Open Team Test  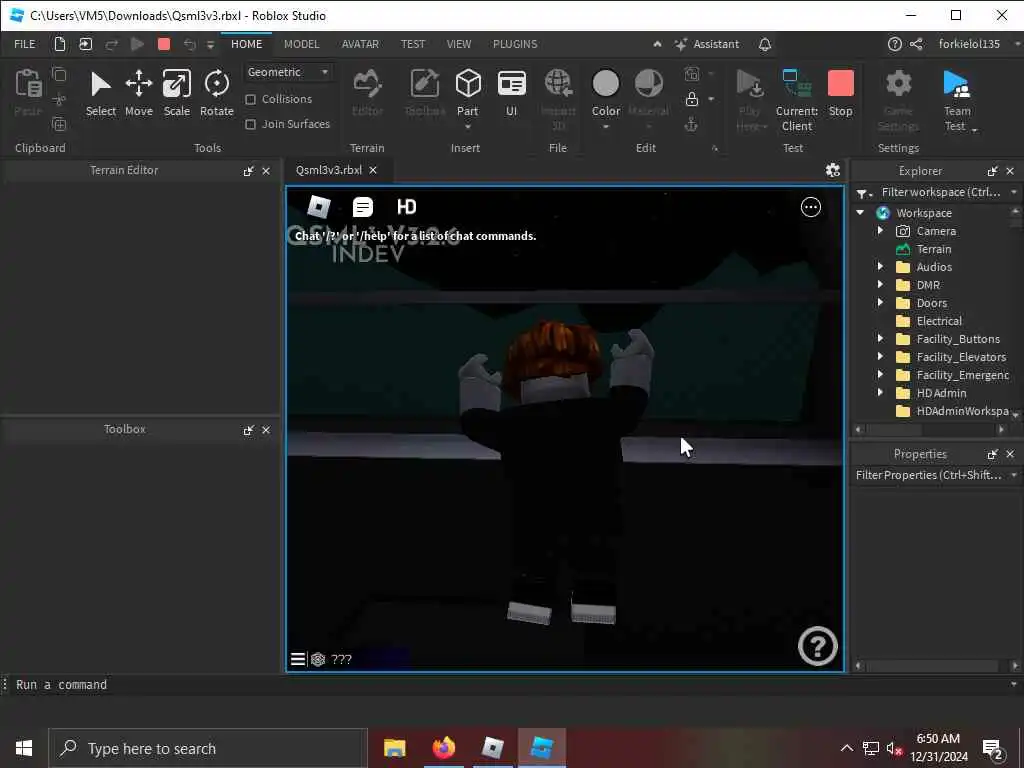pos(957,101)
